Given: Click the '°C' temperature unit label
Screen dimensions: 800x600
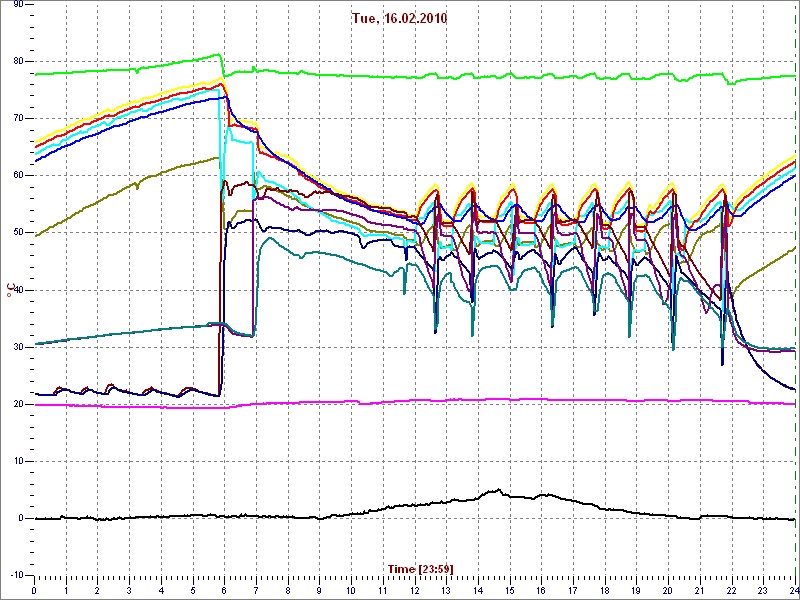Looking at the screenshot, I should pyautogui.click(x=10, y=289).
